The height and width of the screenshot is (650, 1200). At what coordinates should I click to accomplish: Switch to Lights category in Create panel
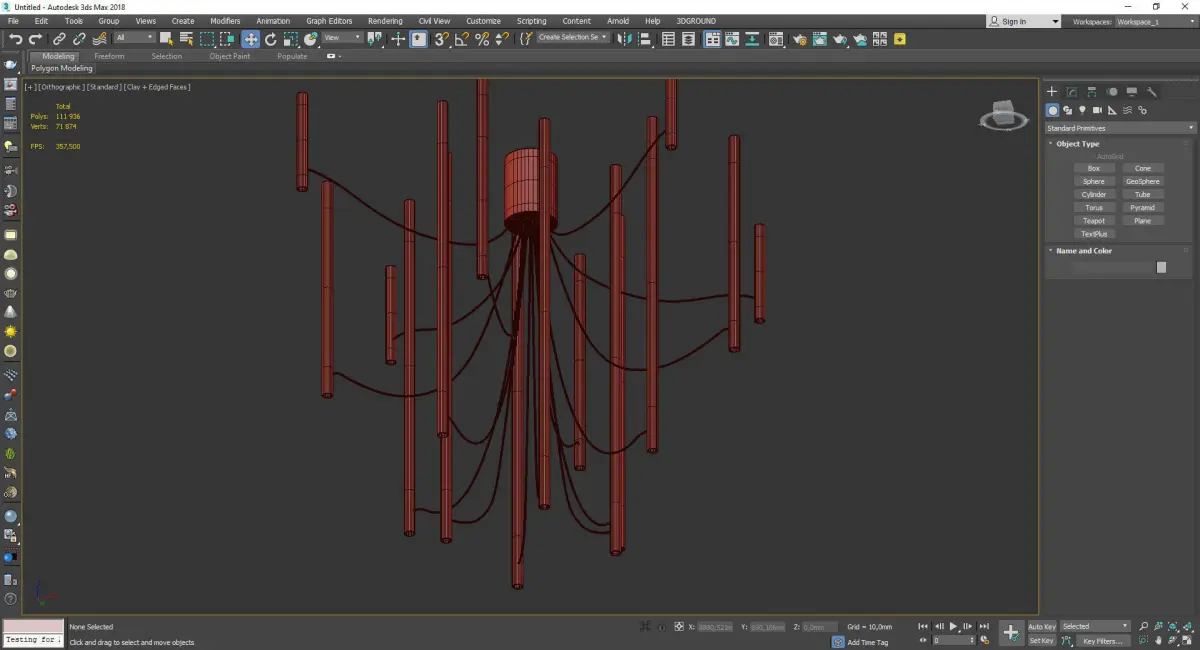pos(1083,110)
